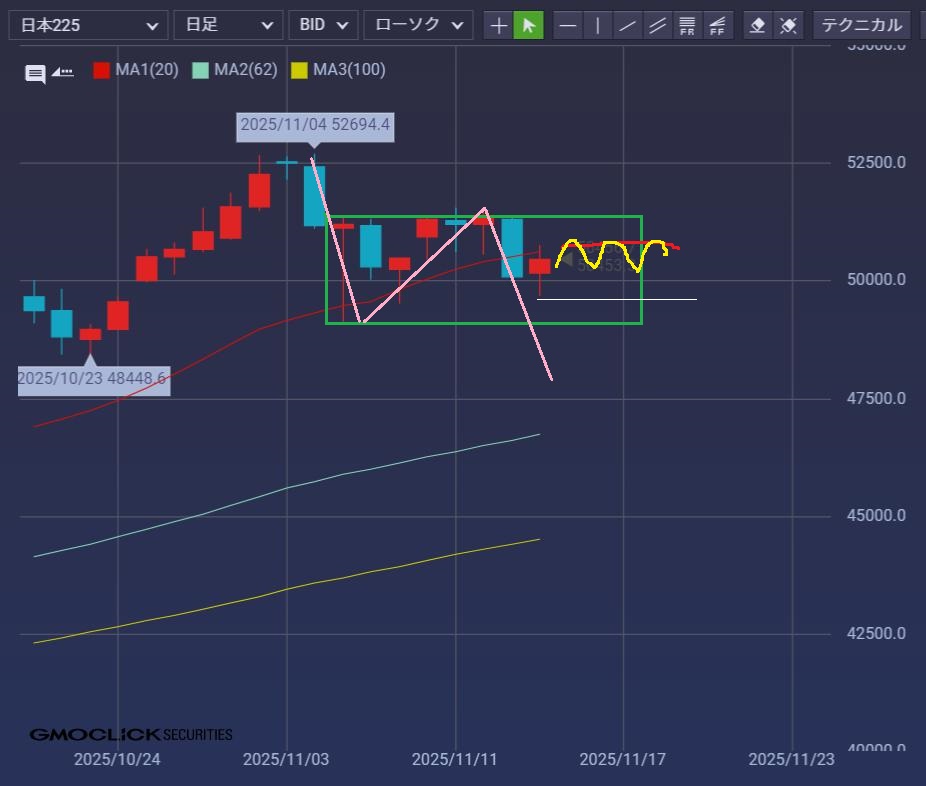
Task: Click the erase-all drawings icon
Action: click(x=788, y=25)
